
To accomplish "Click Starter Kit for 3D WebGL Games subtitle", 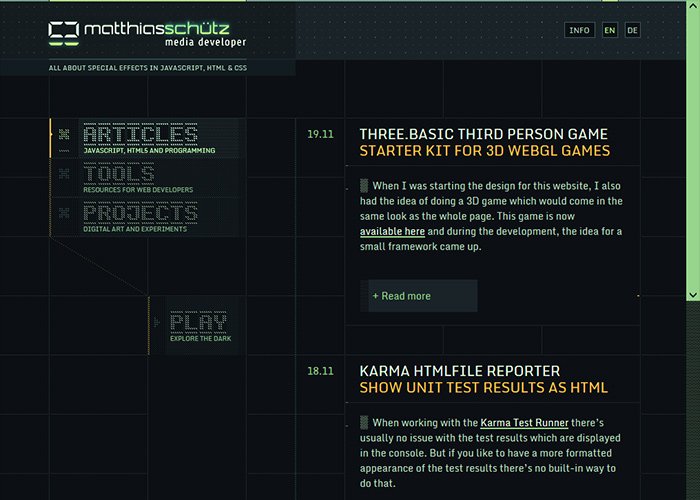I will pyautogui.click(x=485, y=151).
